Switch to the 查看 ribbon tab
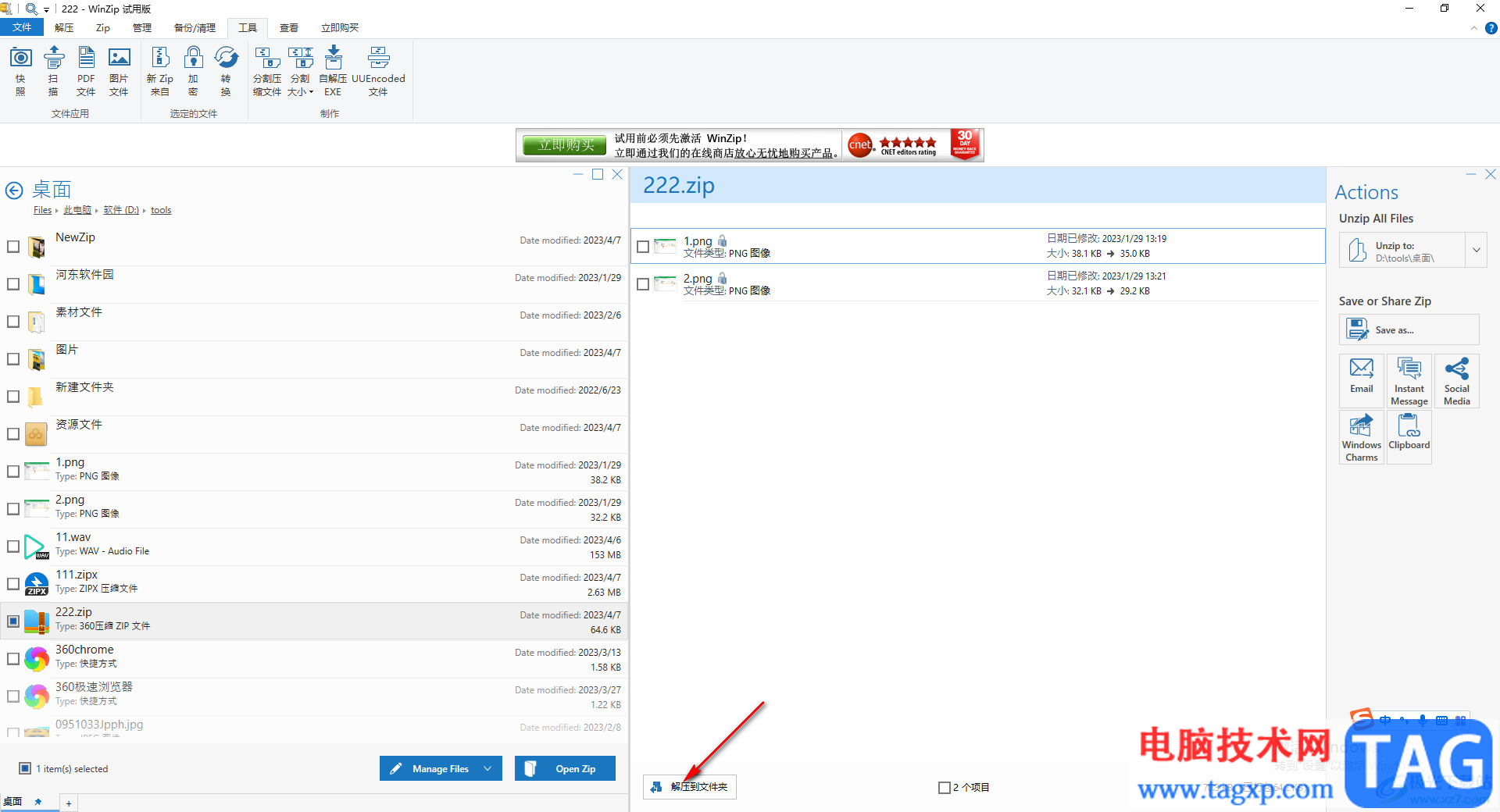1500x812 pixels. pos(289,28)
